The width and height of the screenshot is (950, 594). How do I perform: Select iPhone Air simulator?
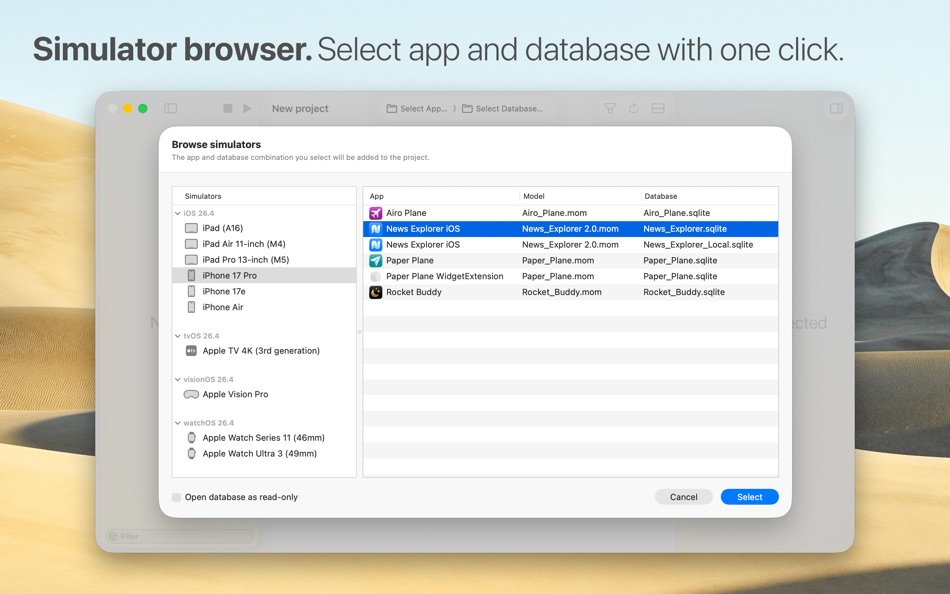264,307
